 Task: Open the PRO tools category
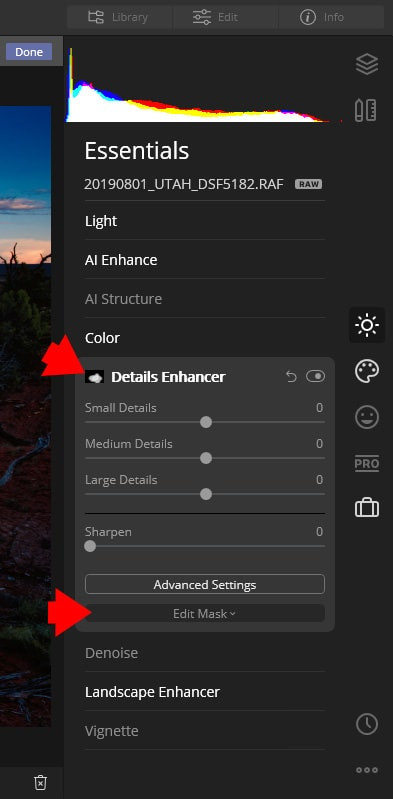[367, 464]
